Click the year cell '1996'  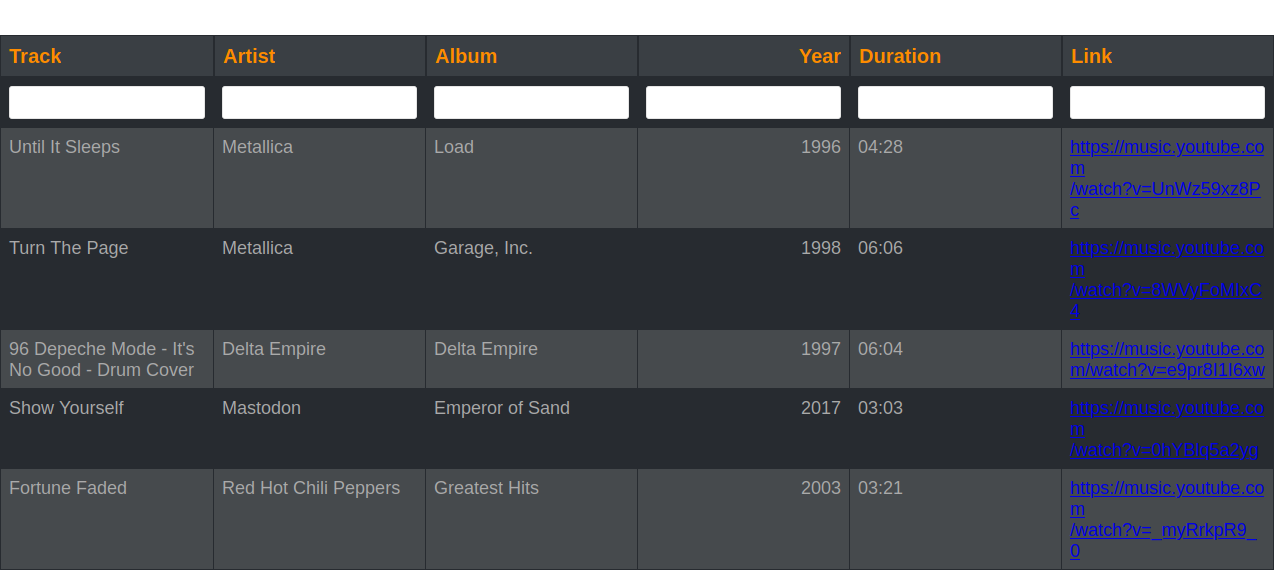pos(744,178)
